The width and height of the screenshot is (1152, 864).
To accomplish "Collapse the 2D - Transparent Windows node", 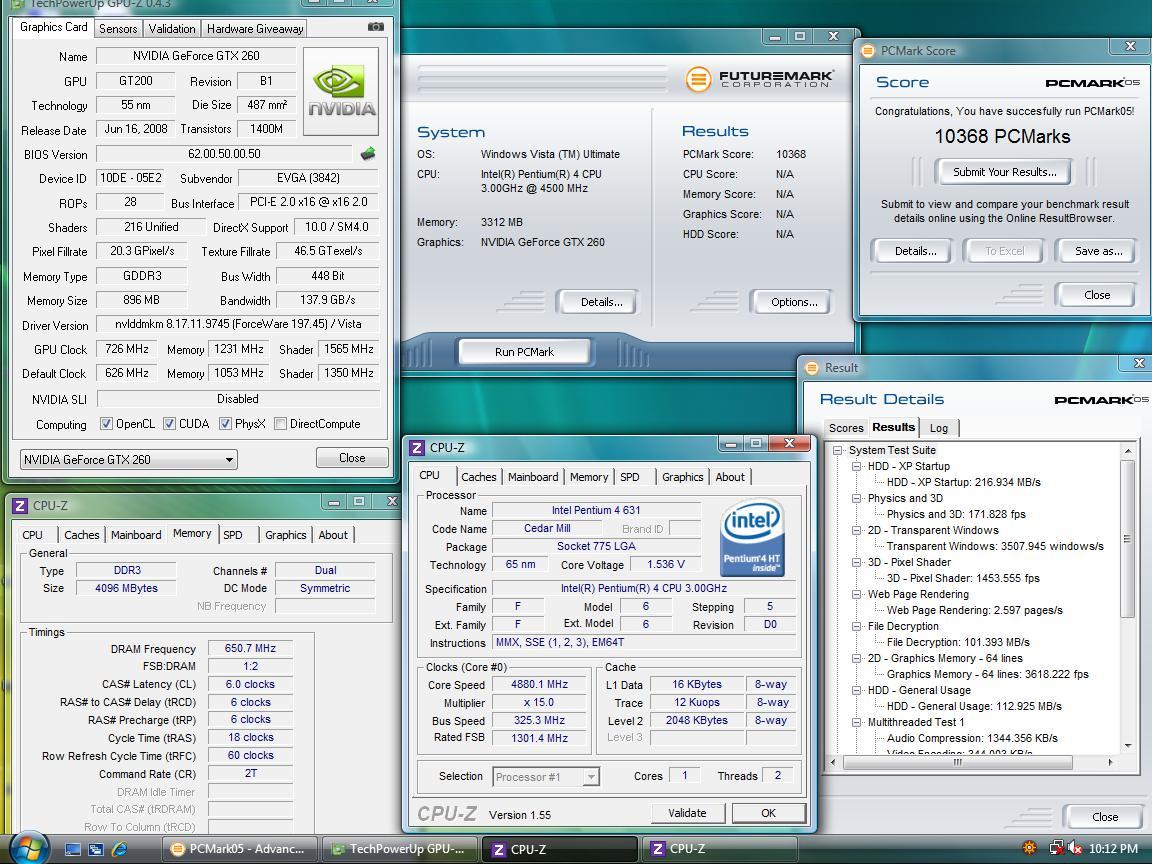I will [x=857, y=530].
